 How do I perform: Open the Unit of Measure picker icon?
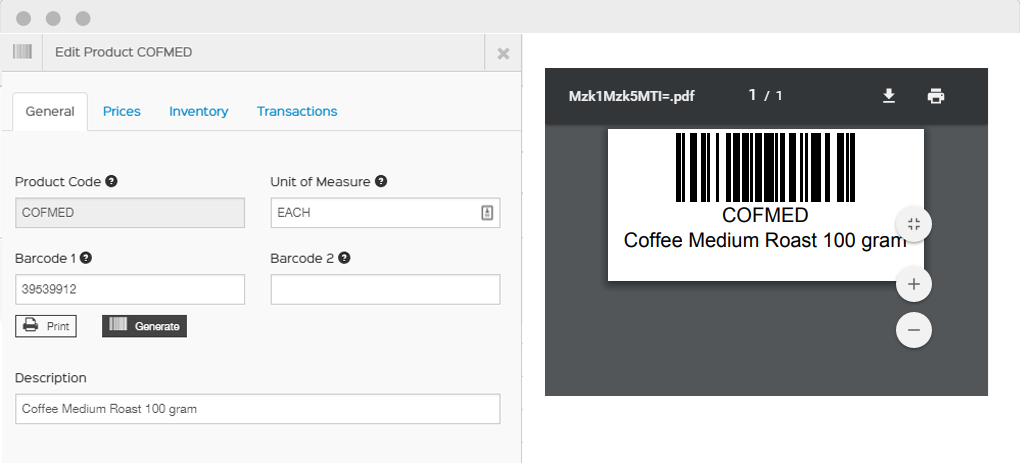[x=487, y=213]
